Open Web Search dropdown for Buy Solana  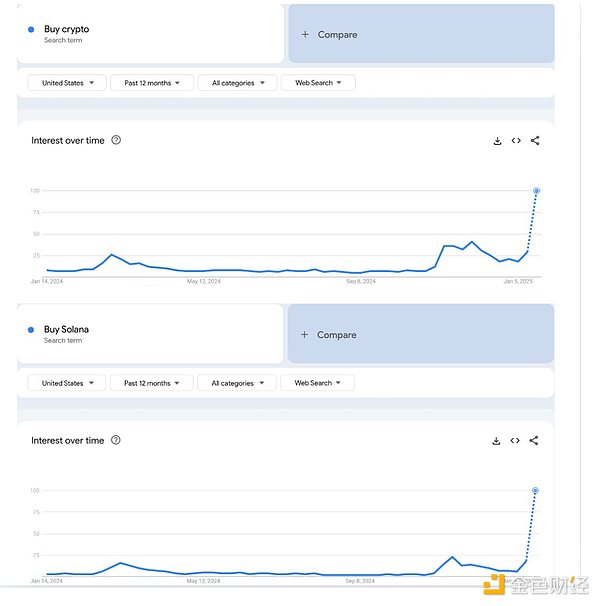point(317,383)
